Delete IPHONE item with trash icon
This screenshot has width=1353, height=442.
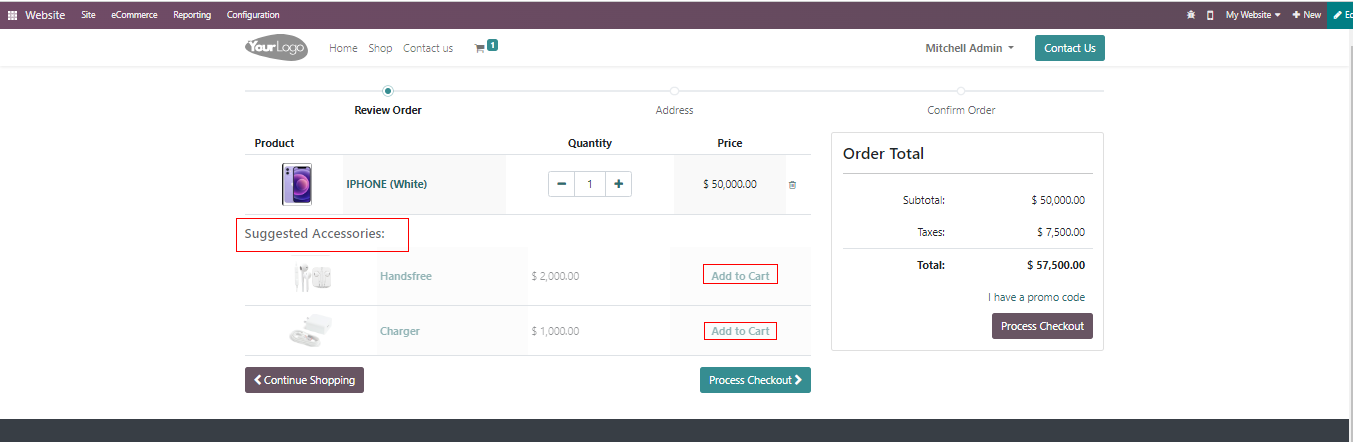pos(792,185)
